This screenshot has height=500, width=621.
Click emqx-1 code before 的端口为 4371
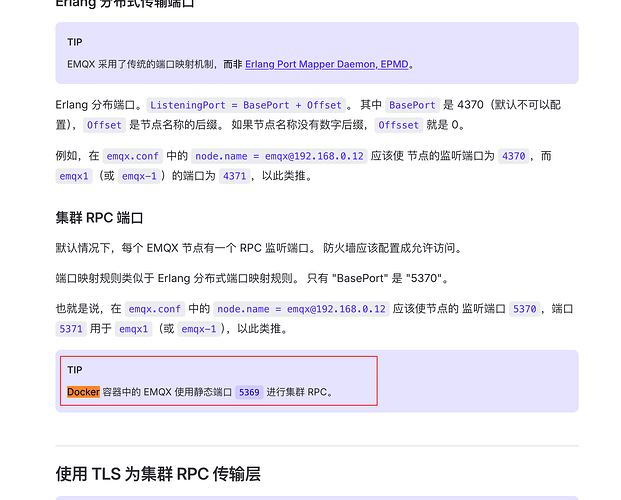point(139,176)
